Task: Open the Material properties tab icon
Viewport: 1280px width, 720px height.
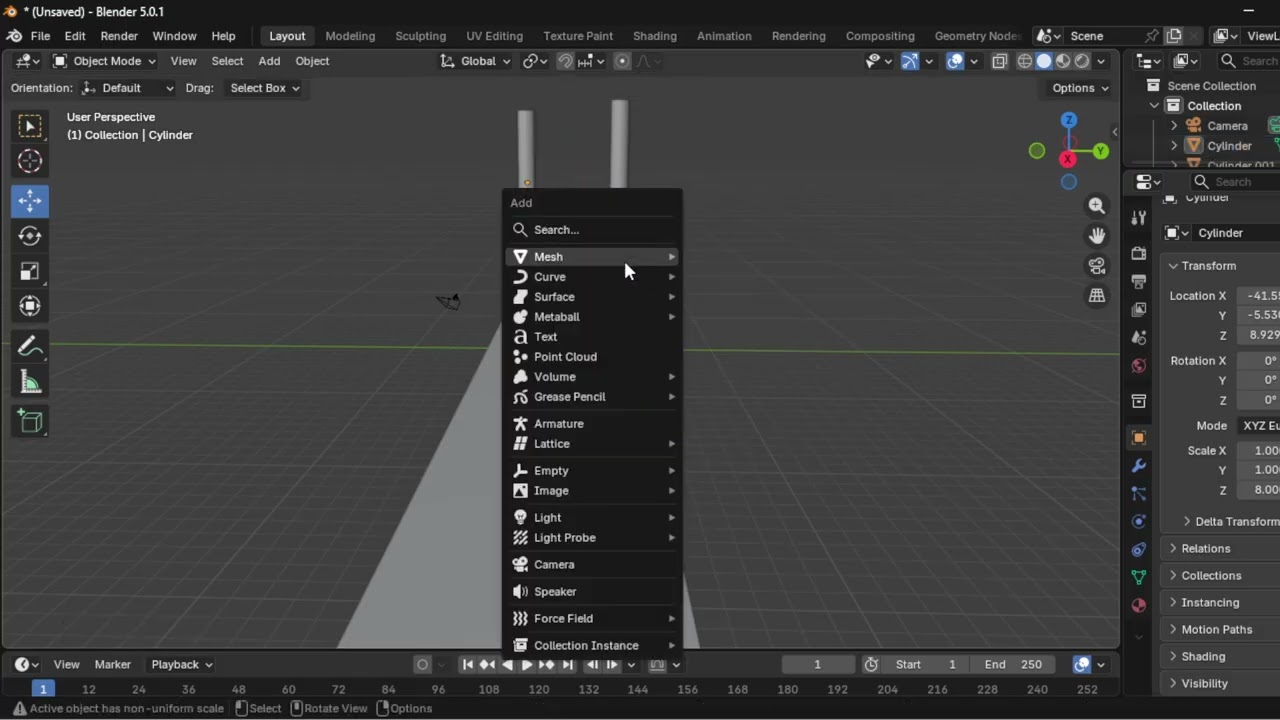Action: click(1138, 605)
